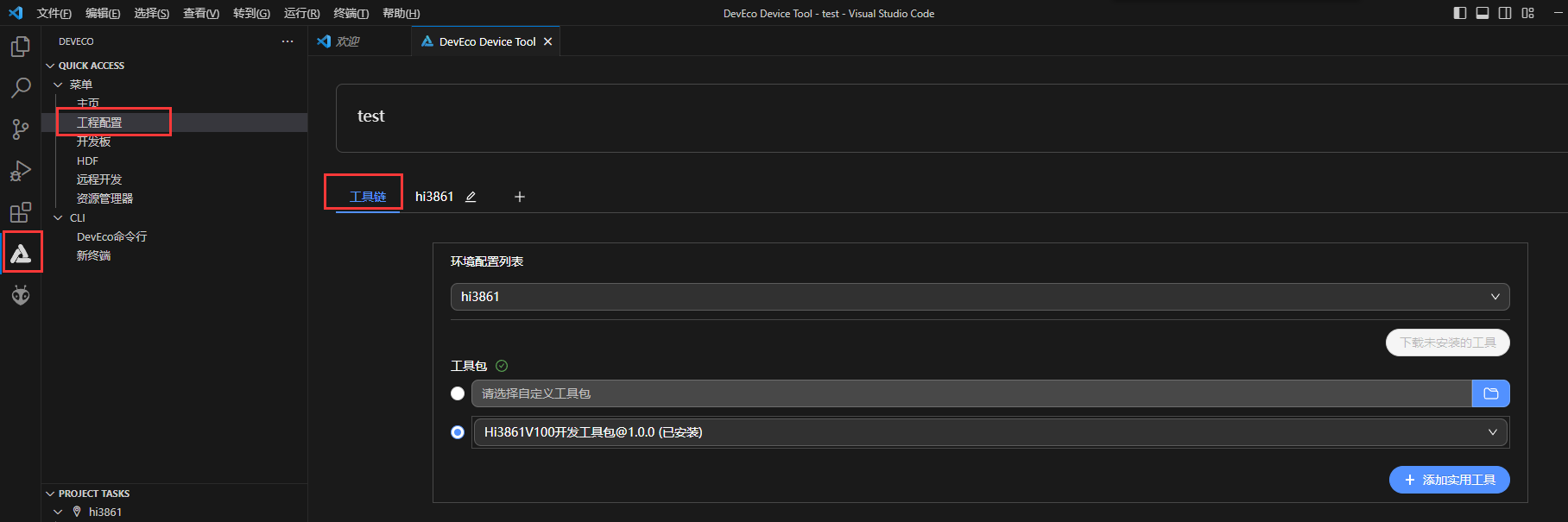The width and height of the screenshot is (1568, 522).
Task: Toggle bottom panel layout icon
Action: 1483,13
